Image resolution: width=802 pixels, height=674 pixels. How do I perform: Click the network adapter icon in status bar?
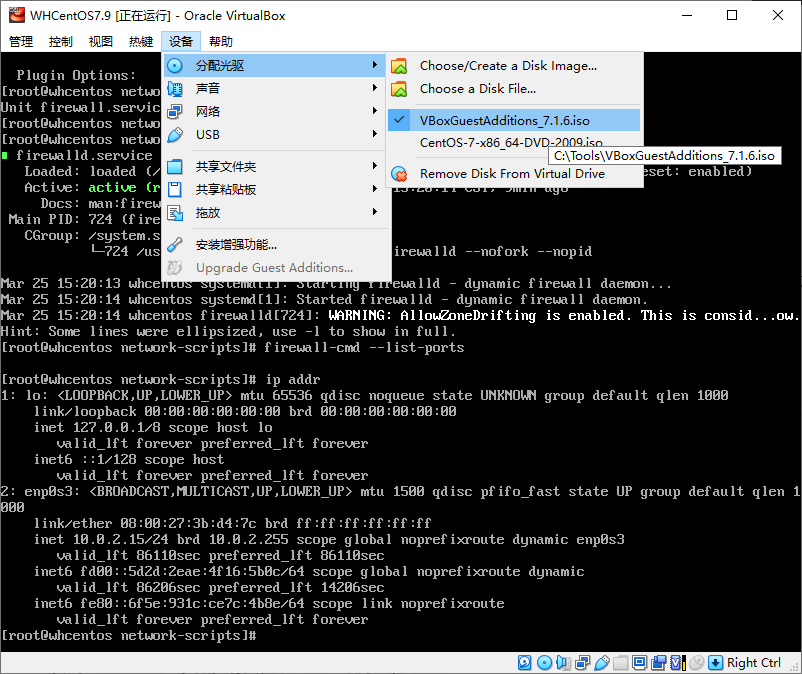[x=583, y=663]
